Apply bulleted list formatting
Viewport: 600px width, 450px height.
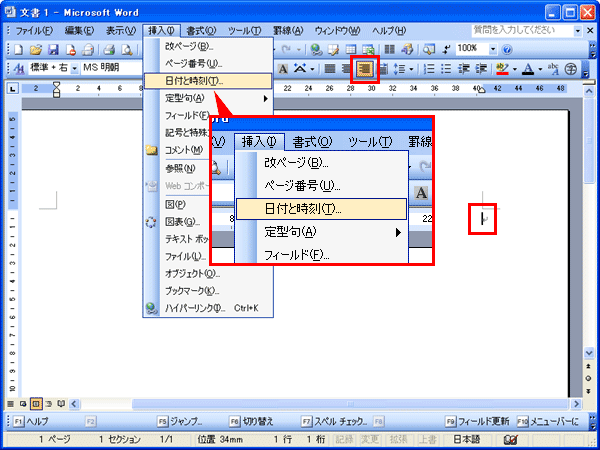446,69
